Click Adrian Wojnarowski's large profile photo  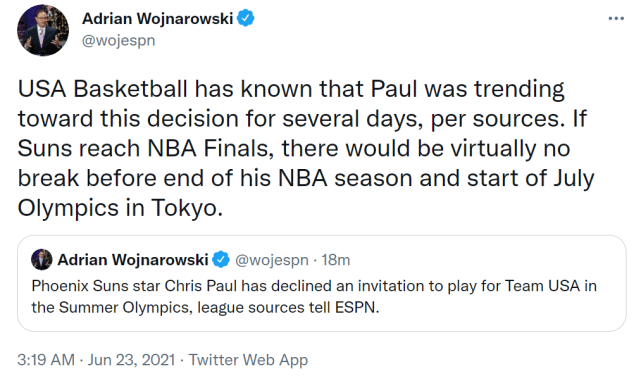pos(43,30)
